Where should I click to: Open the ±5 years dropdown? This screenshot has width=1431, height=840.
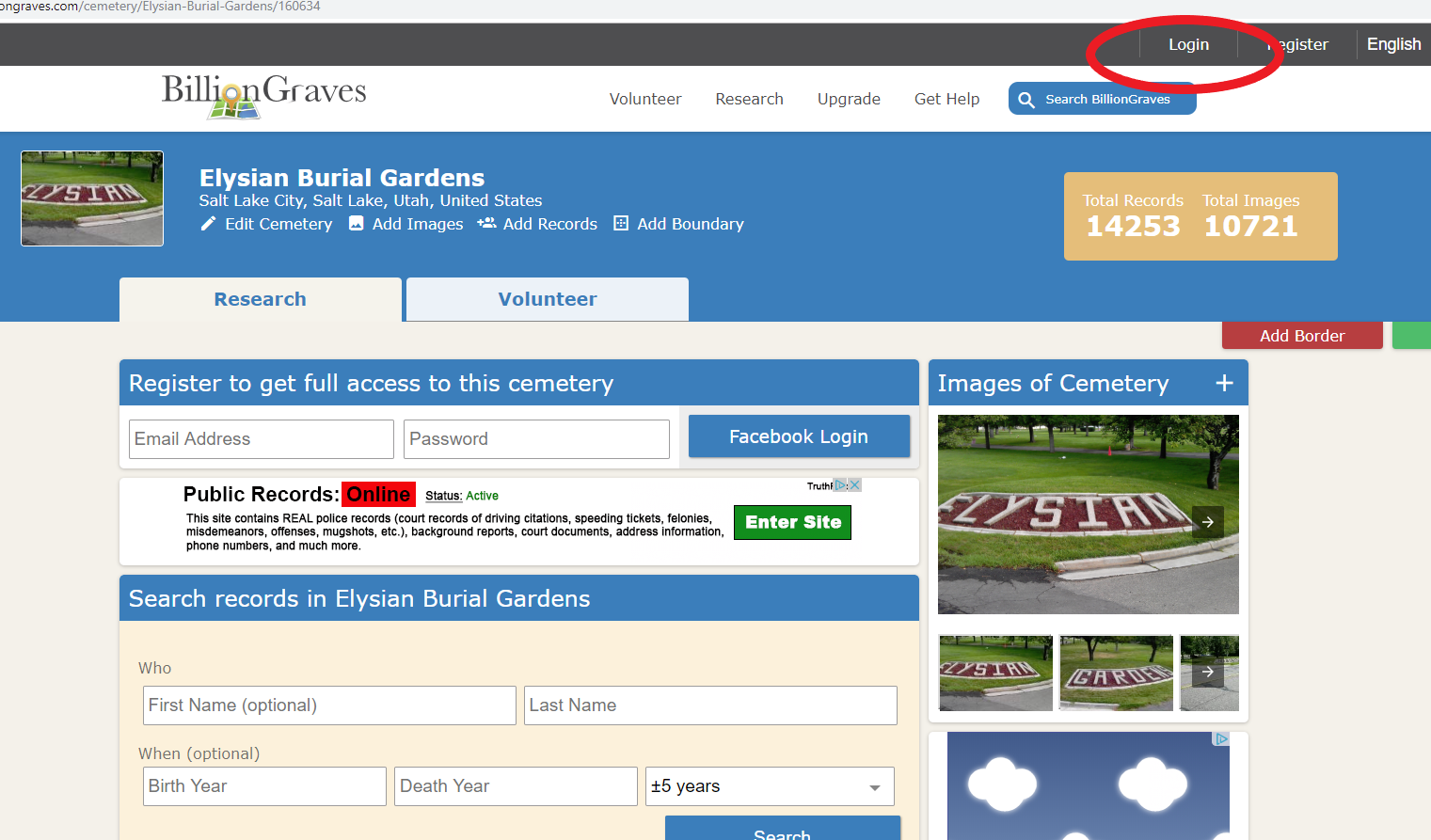point(770,786)
